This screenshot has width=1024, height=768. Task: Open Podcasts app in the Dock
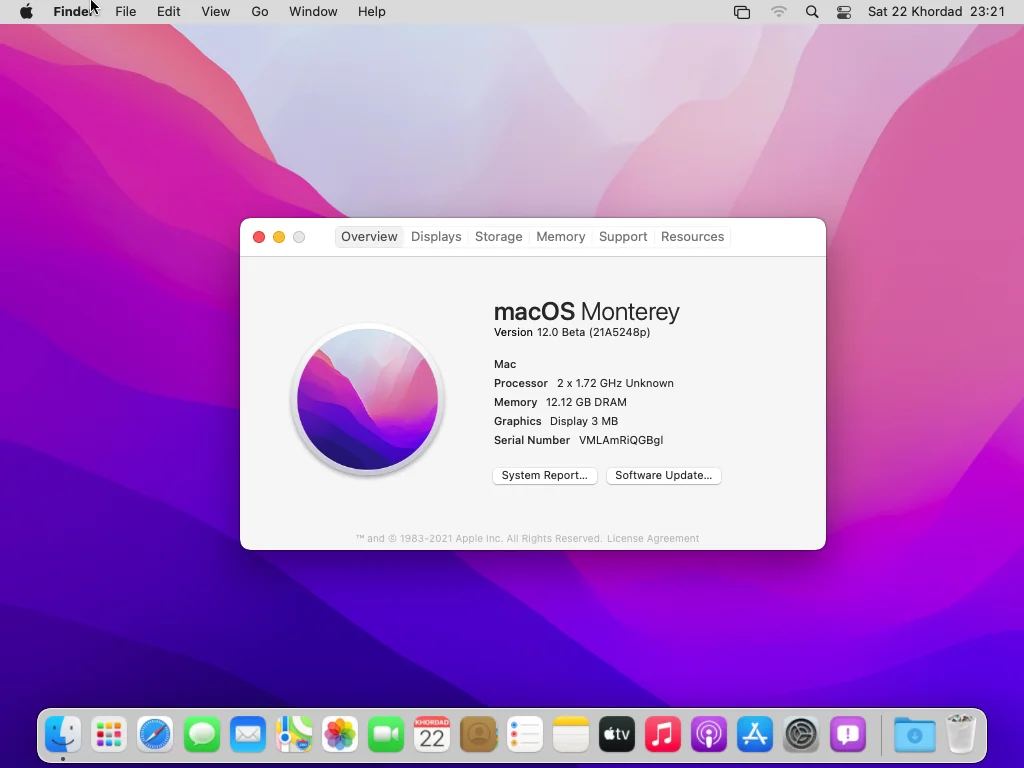[709, 735]
